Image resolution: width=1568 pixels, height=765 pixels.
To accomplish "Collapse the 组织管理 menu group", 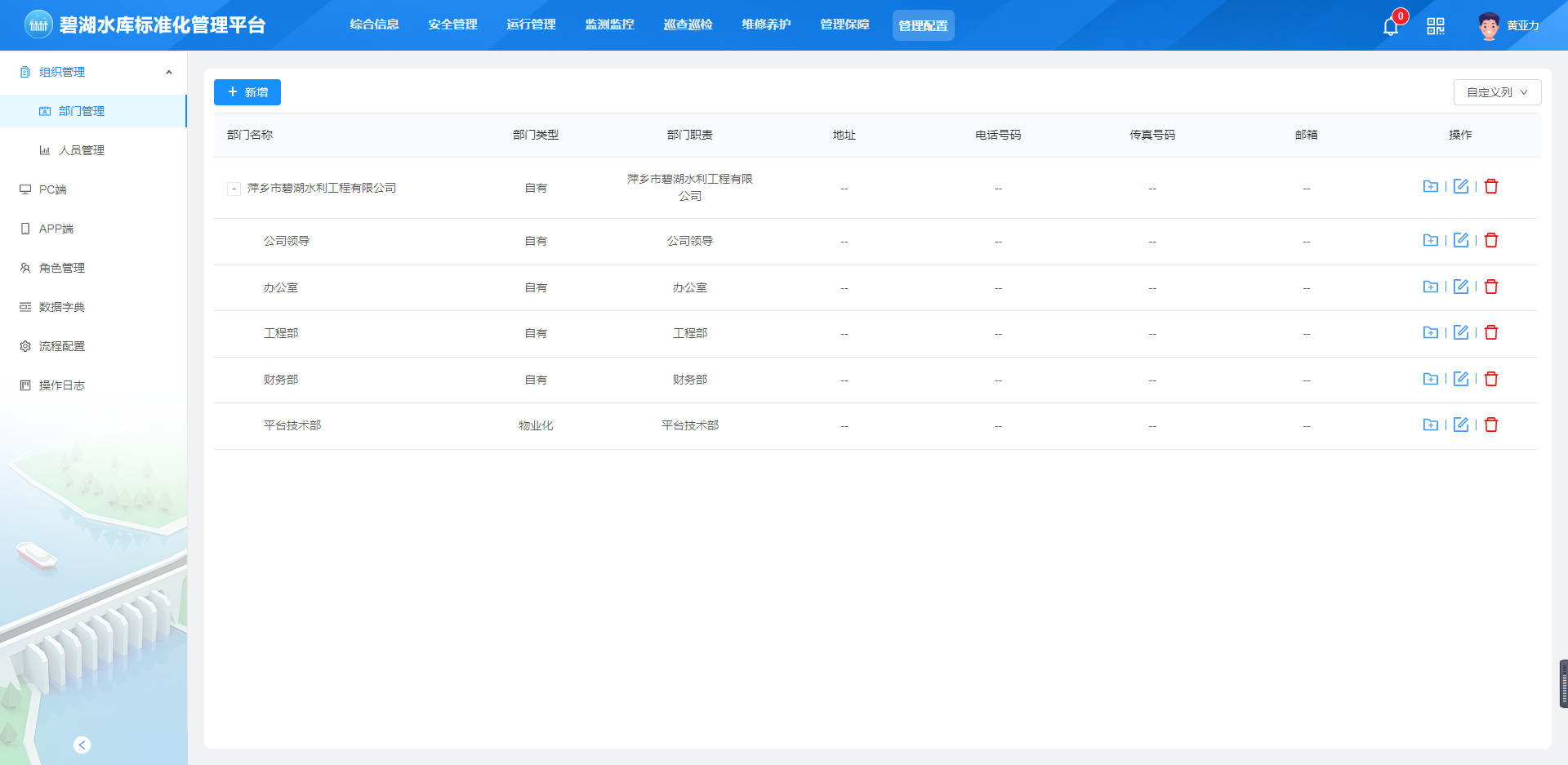I will (x=93, y=72).
